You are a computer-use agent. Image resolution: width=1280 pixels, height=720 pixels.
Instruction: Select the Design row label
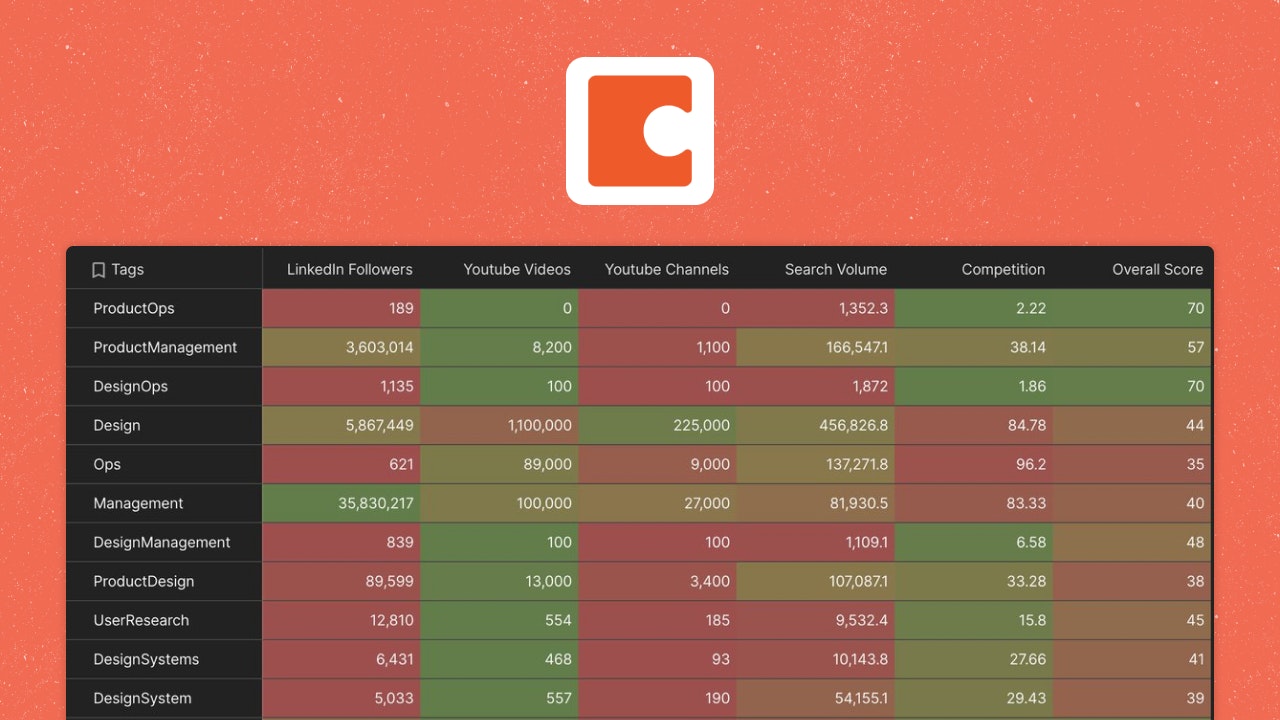point(117,425)
